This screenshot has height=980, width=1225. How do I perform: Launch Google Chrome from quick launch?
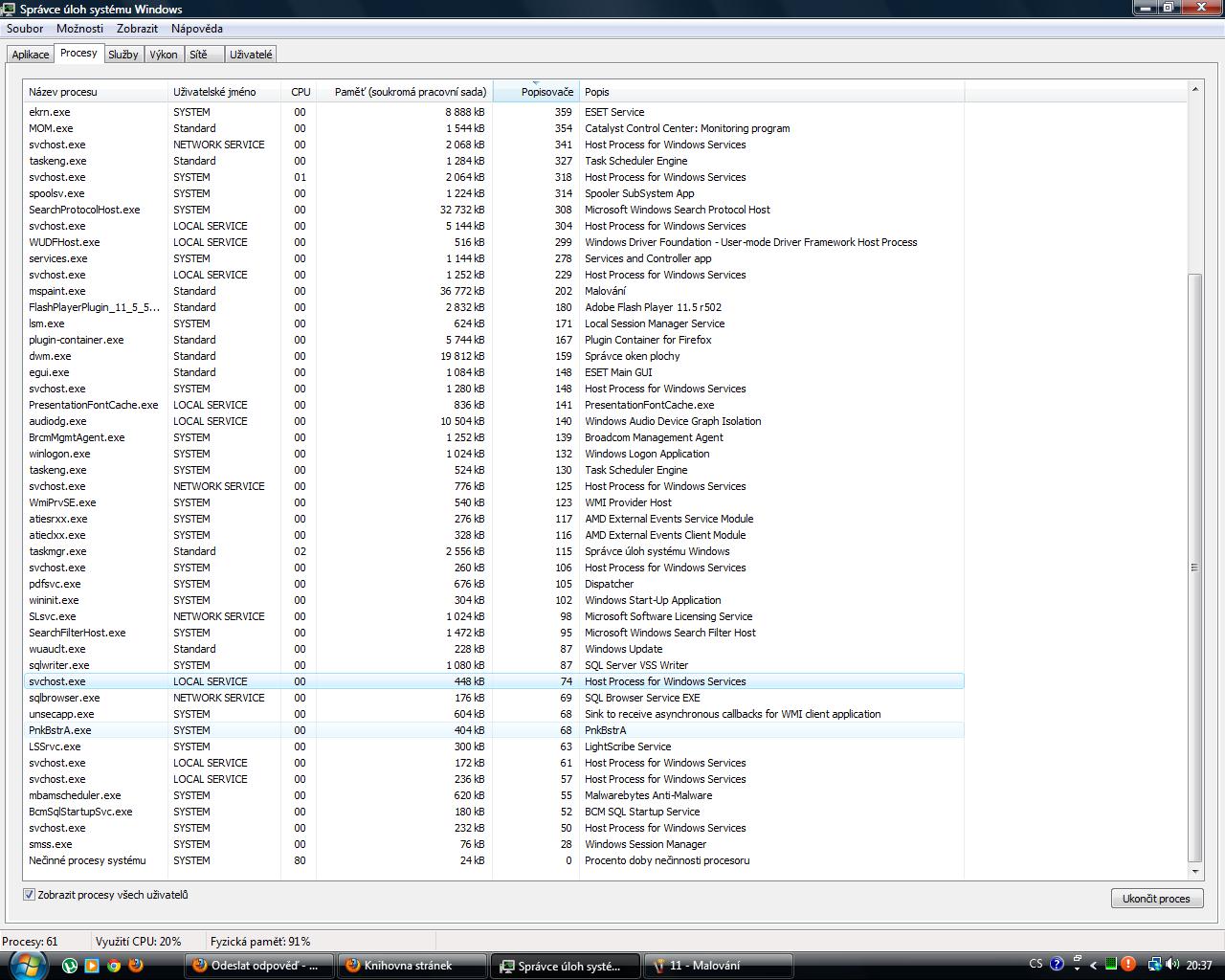click(114, 965)
